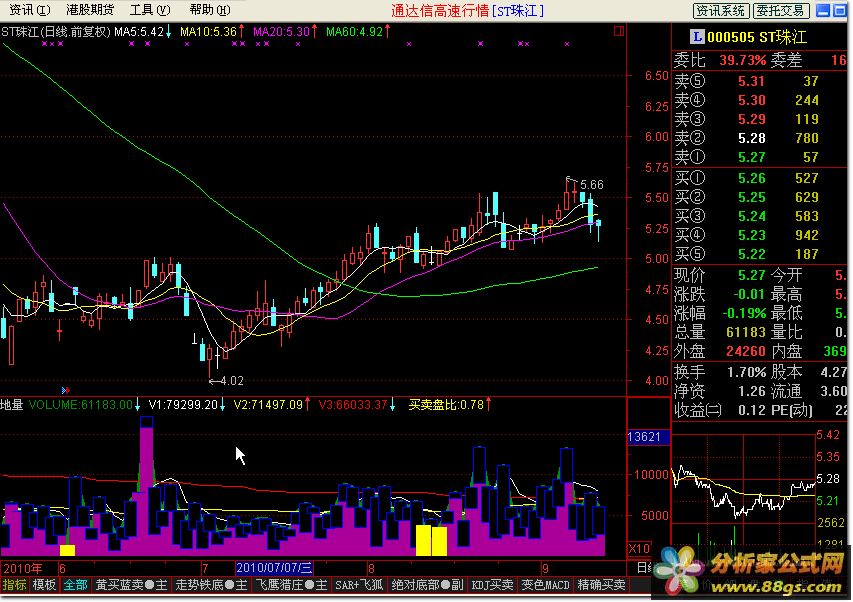Screen dimensions: 853x602
Task: Click the 资讯系统 button
Action: click(x=721, y=10)
